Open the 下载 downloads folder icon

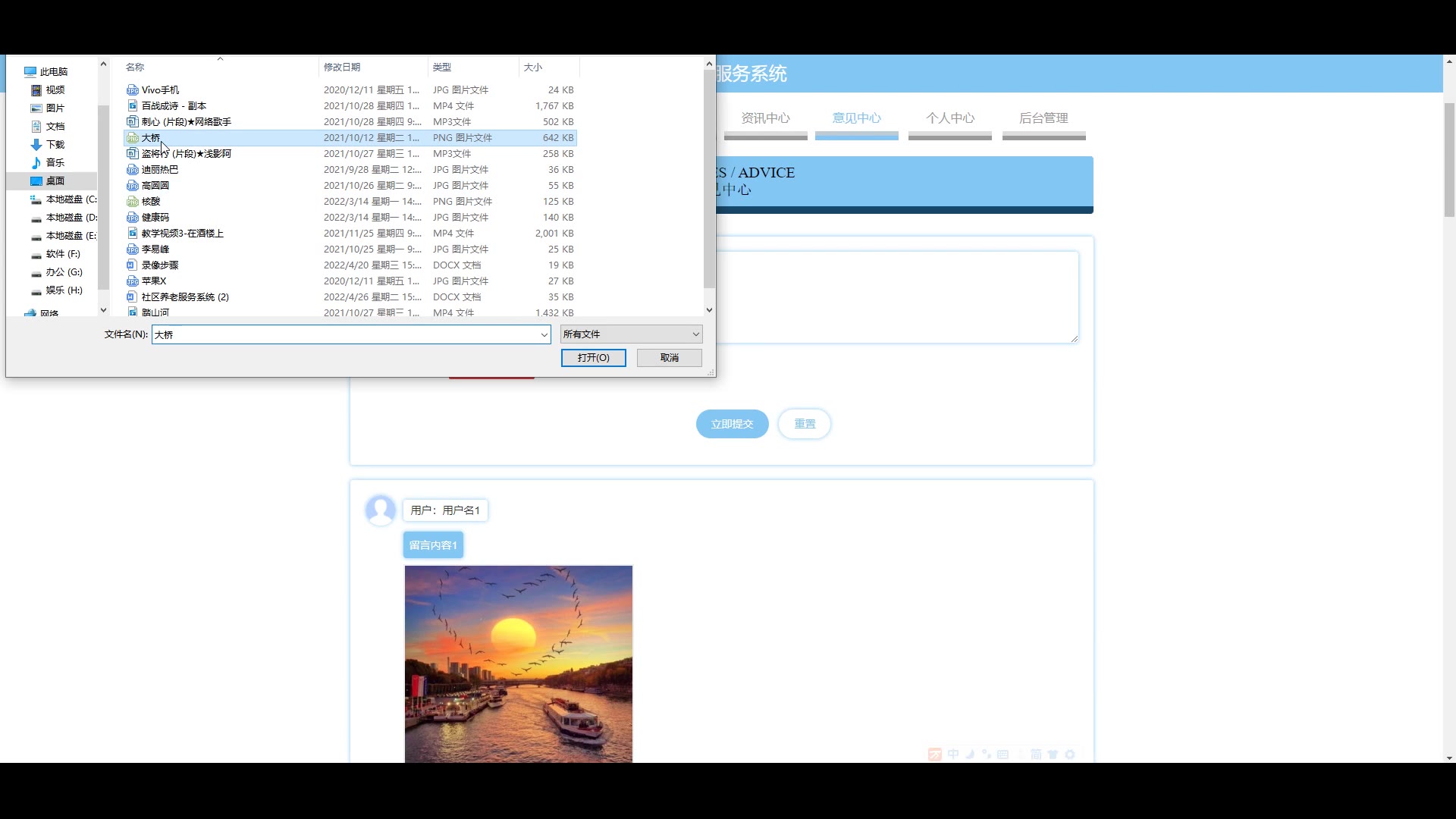click(x=36, y=145)
